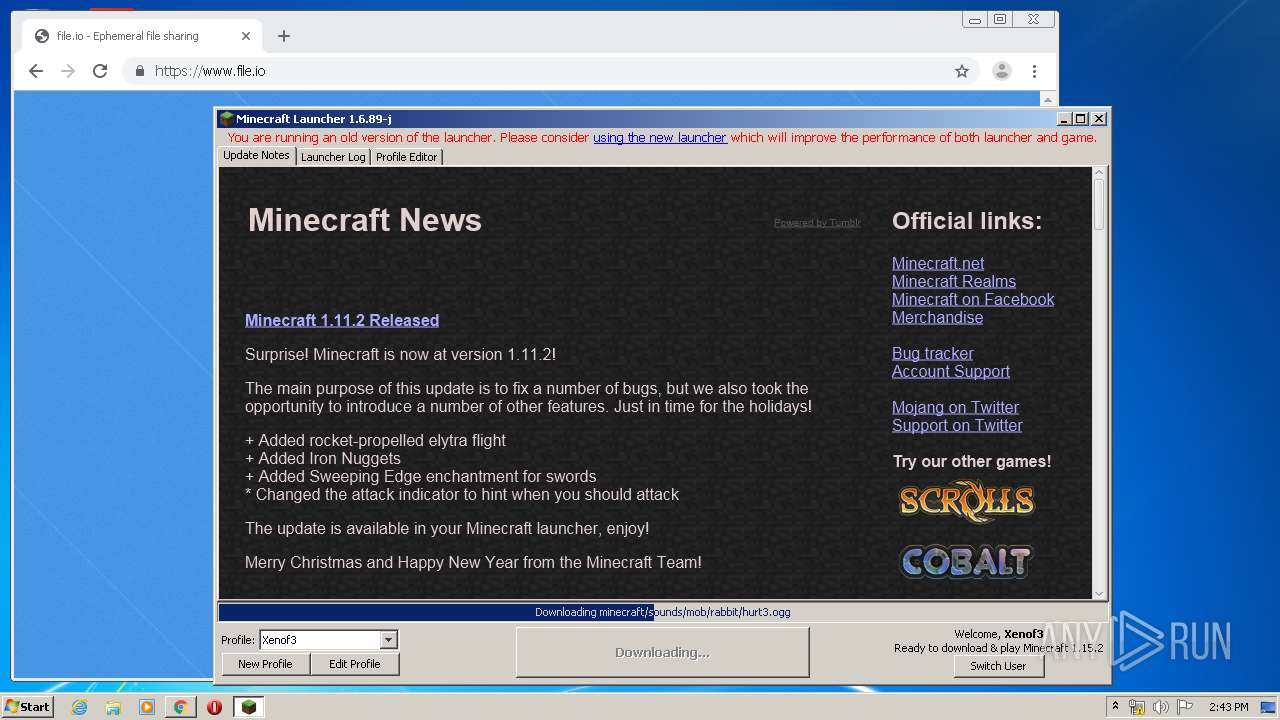Switch to Chrome via taskbar icon
The image size is (1280, 720).
click(180, 707)
